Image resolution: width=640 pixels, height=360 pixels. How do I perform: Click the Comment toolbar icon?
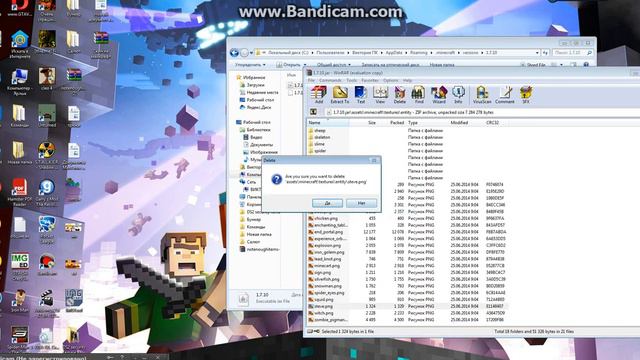point(505,95)
